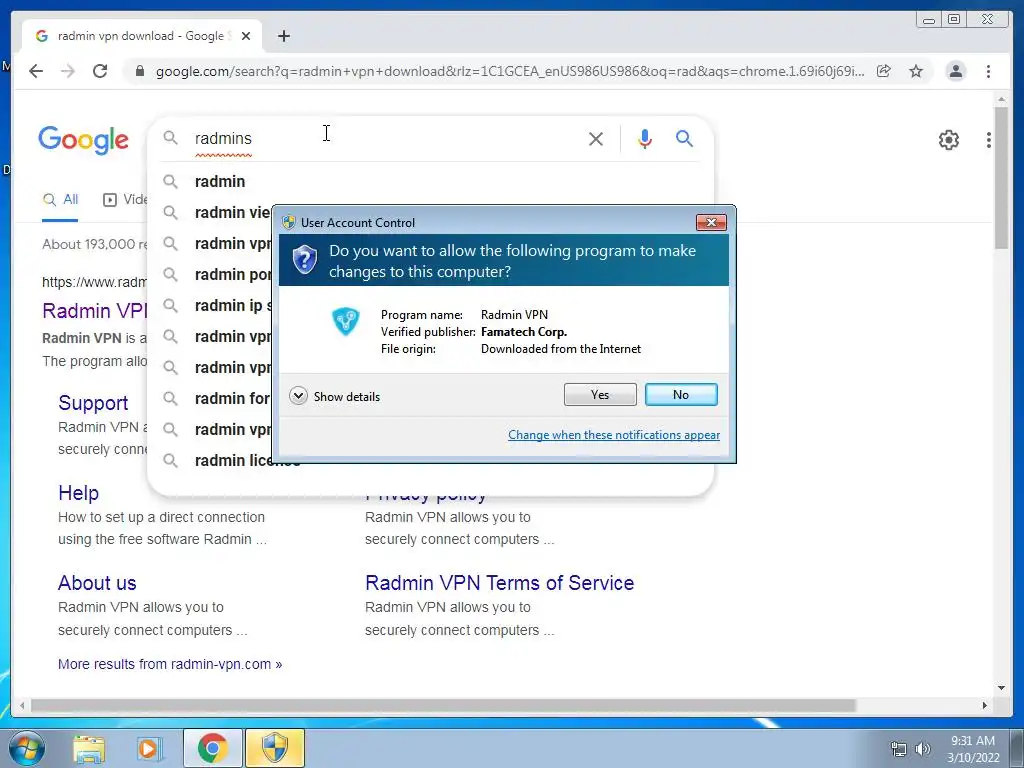1024x768 pixels.
Task: Select the All results tab
Action: (x=60, y=200)
